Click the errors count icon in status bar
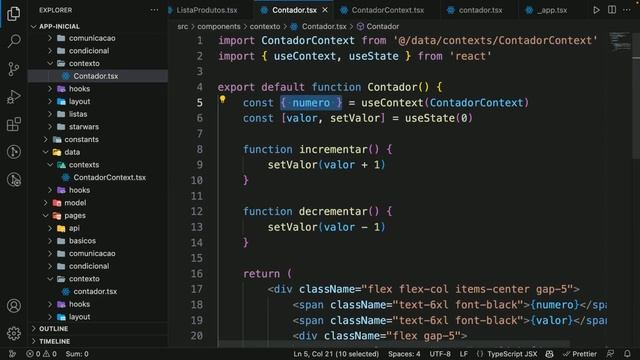 click(x=33, y=354)
